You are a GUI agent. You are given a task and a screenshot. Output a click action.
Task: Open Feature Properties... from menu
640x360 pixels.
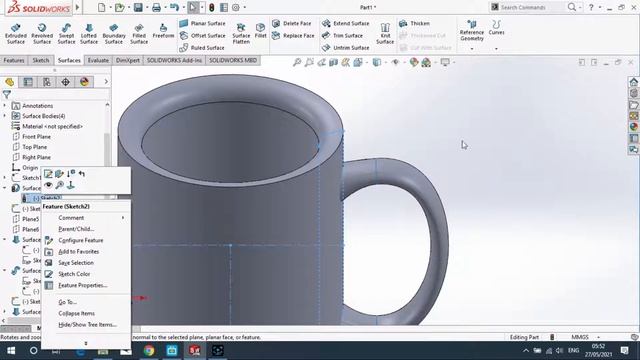86,285
